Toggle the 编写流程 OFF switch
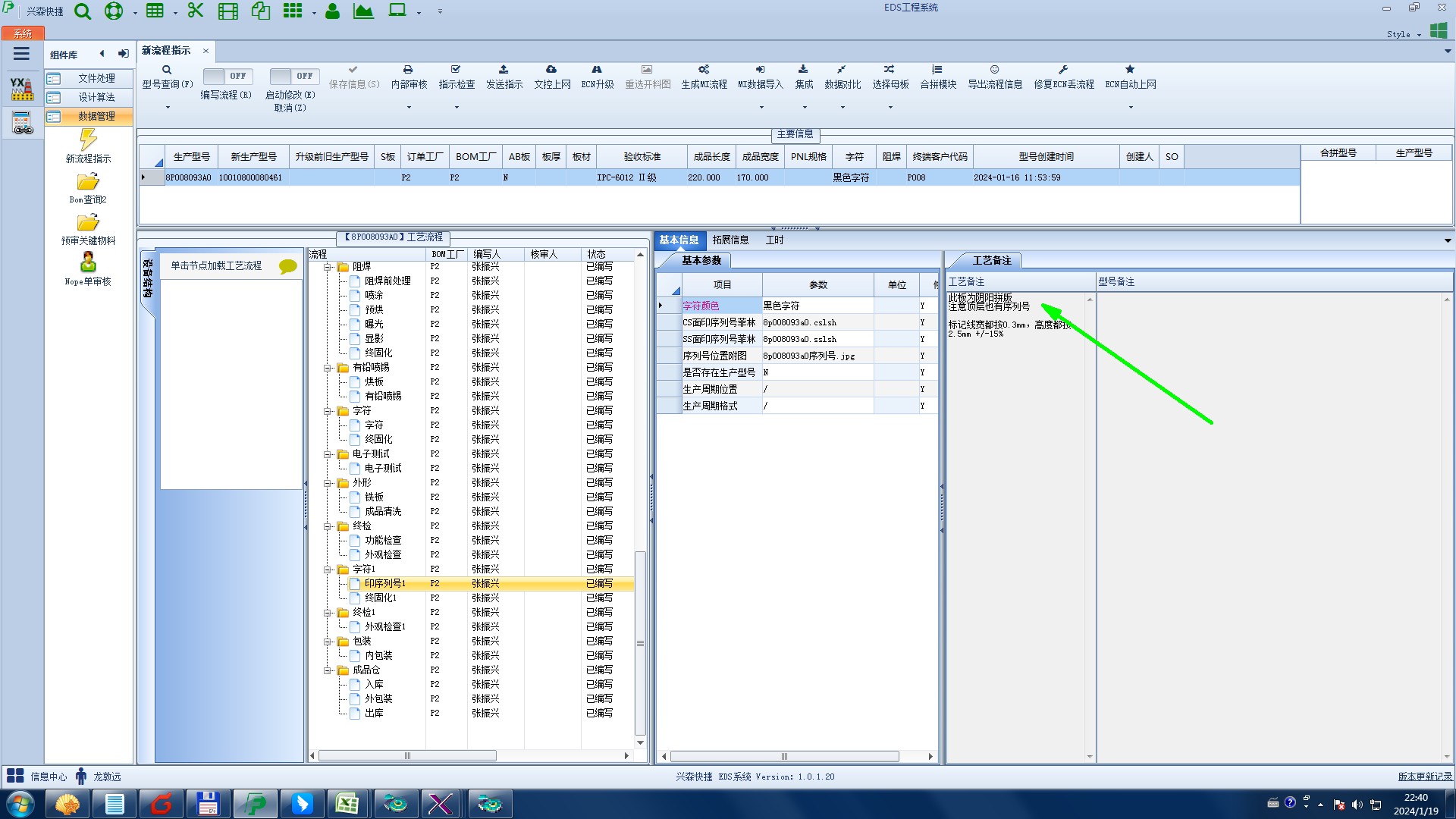Viewport: 1456px width, 819px height. [x=227, y=76]
